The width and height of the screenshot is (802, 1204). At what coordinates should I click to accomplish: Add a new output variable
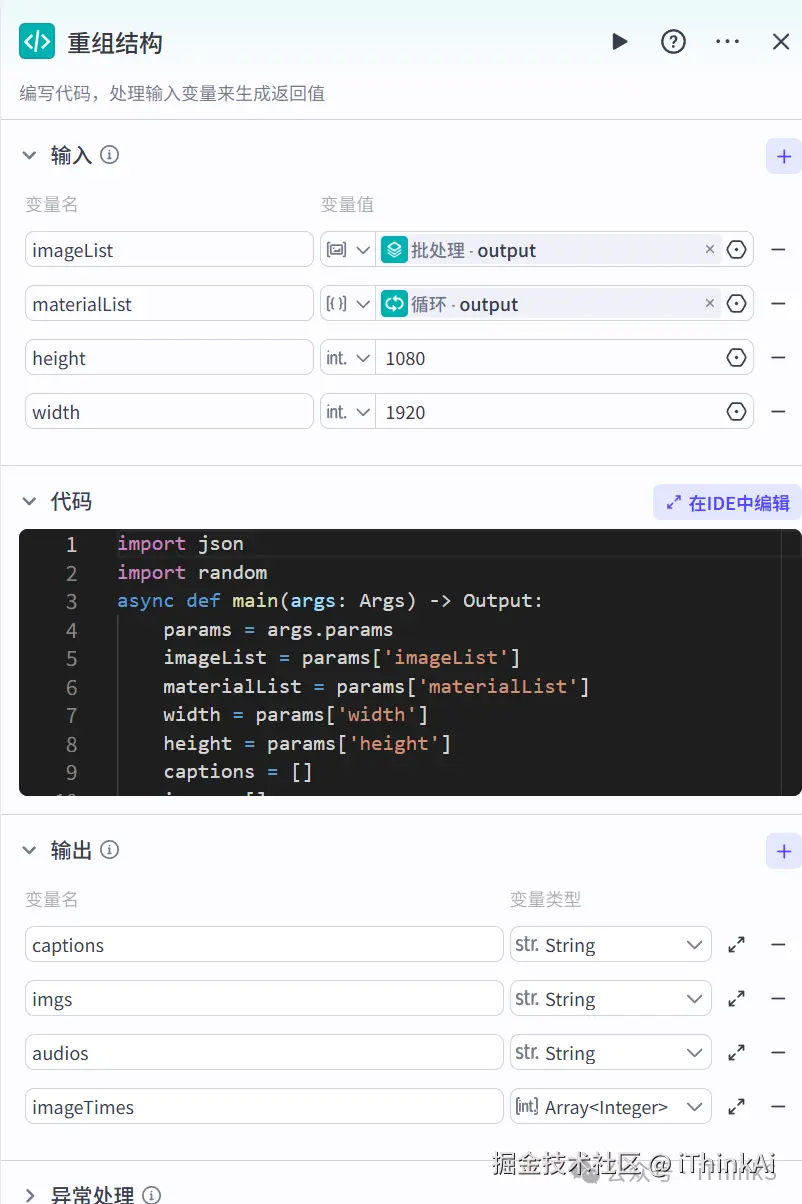pyautogui.click(x=783, y=851)
